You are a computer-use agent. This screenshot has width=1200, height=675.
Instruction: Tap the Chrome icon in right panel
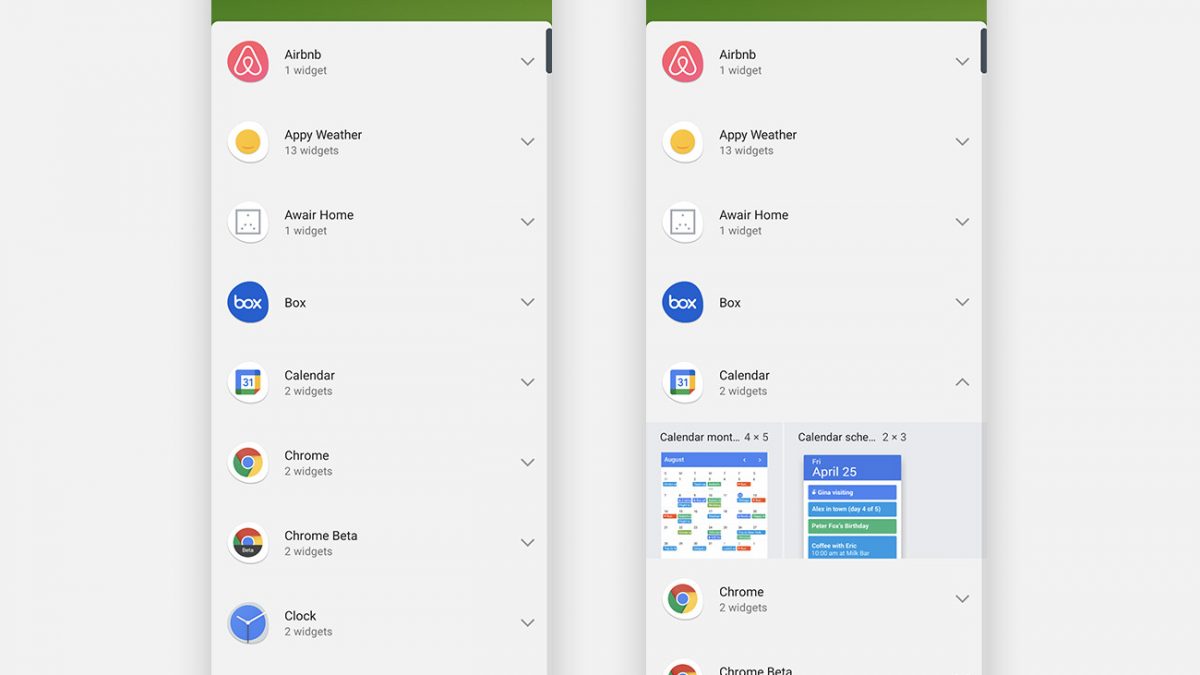click(683, 599)
